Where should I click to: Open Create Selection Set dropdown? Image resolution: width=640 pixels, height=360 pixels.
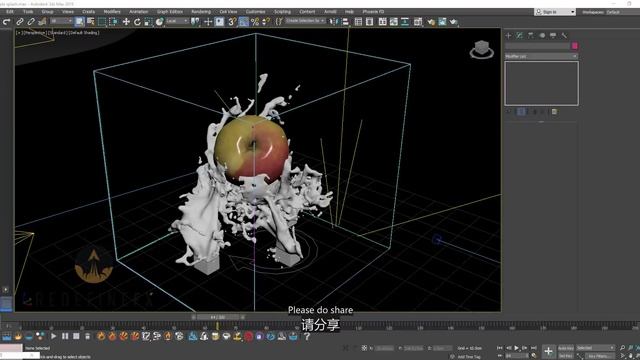click(305, 21)
